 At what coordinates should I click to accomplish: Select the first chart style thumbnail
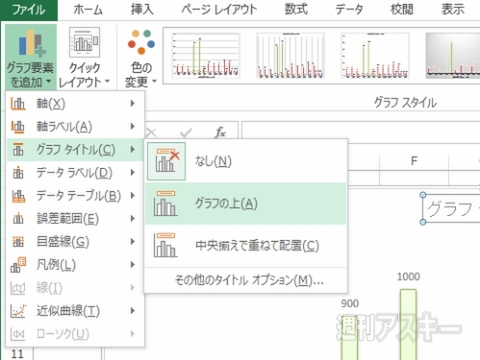pyautogui.click(x=206, y=55)
